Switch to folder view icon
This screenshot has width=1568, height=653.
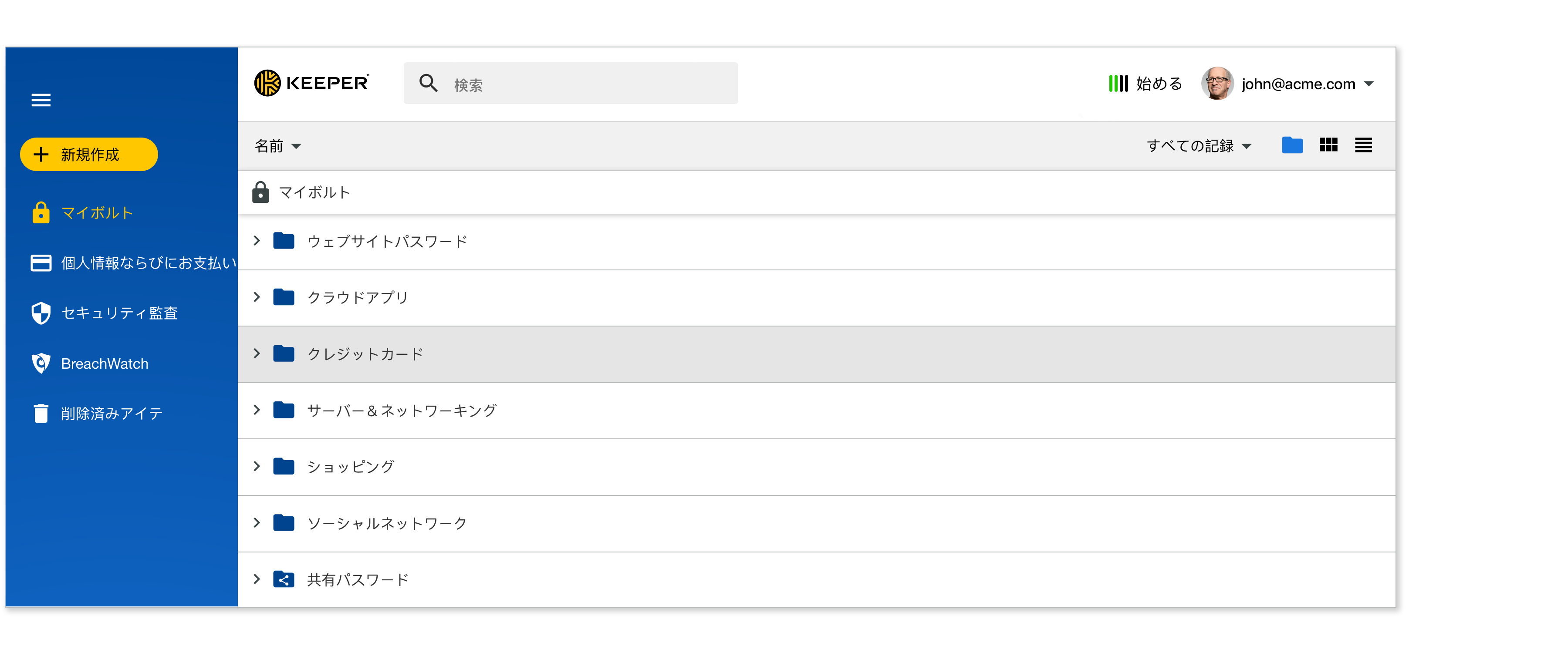pyautogui.click(x=1292, y=145)
